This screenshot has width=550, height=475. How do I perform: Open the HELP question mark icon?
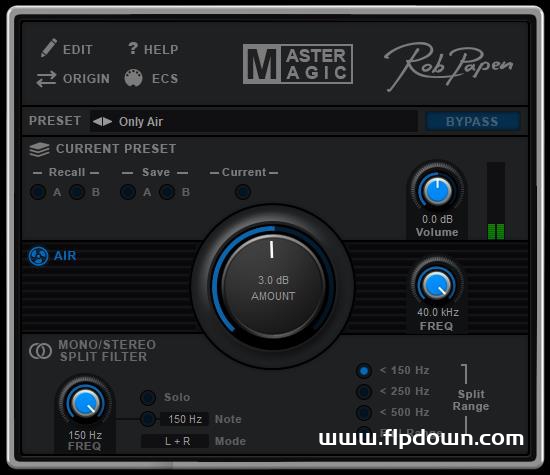(133, 48)
